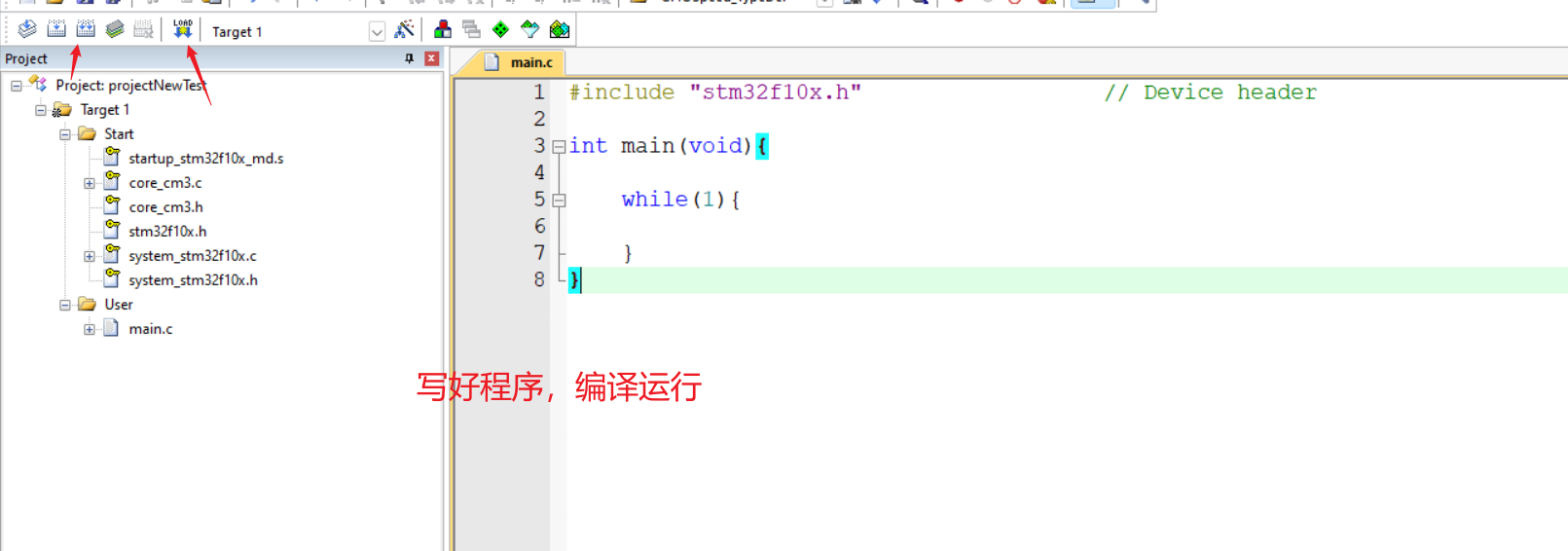
Task: Click line number 1 in the gutter
Action: click(x=539, y=92)
